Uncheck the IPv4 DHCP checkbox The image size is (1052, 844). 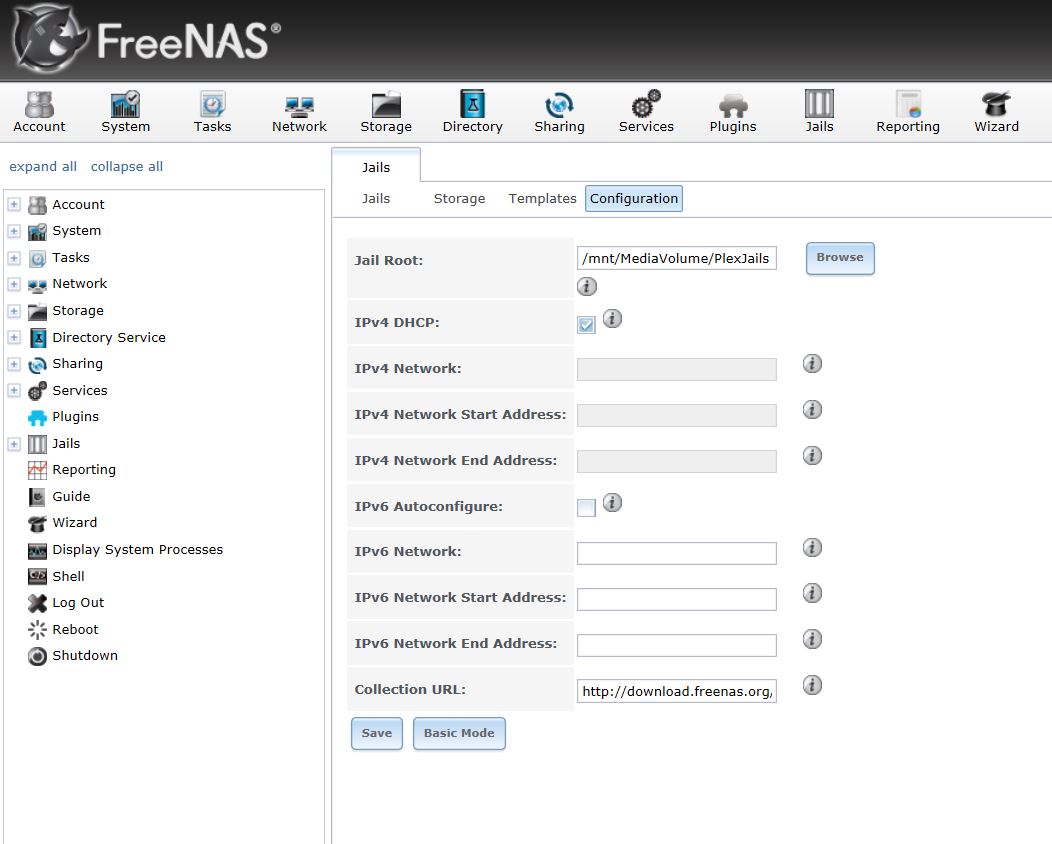pyautogui.click(x=586, y=325)
